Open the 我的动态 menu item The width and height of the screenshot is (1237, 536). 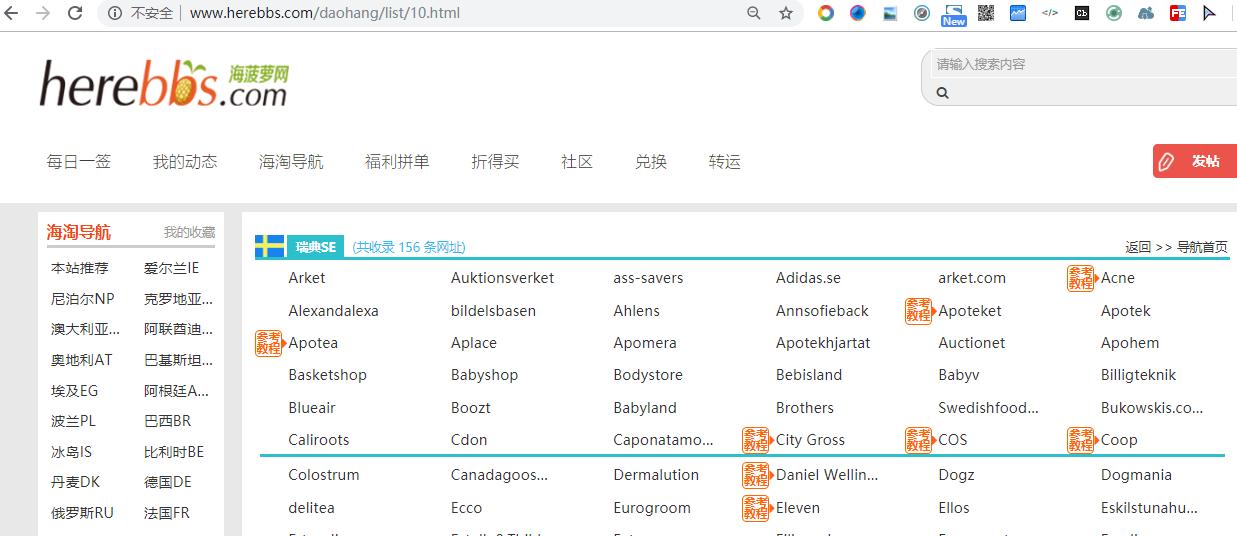(x=185, y=162)
